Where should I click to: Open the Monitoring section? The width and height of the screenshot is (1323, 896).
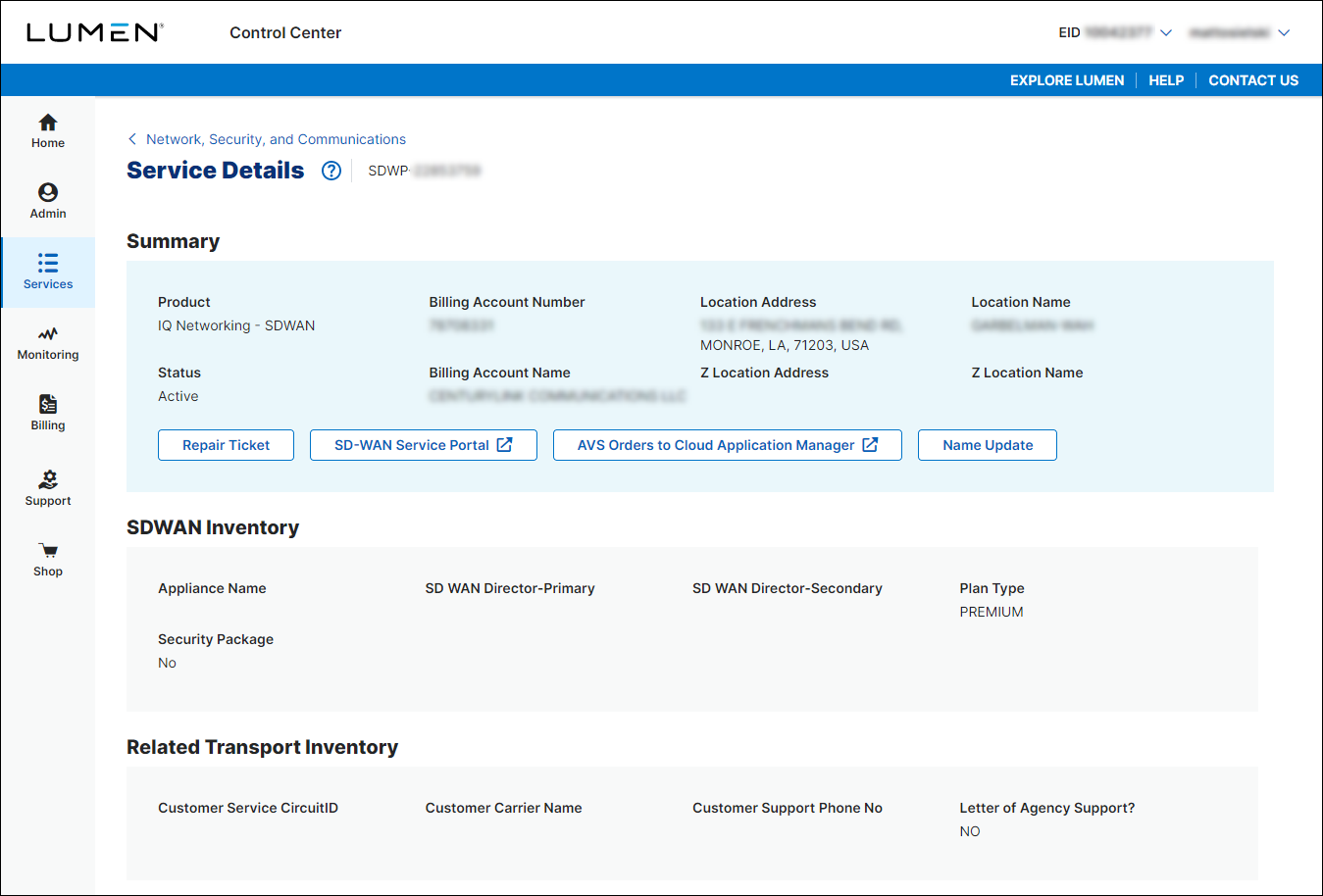[x=48, y=343]
